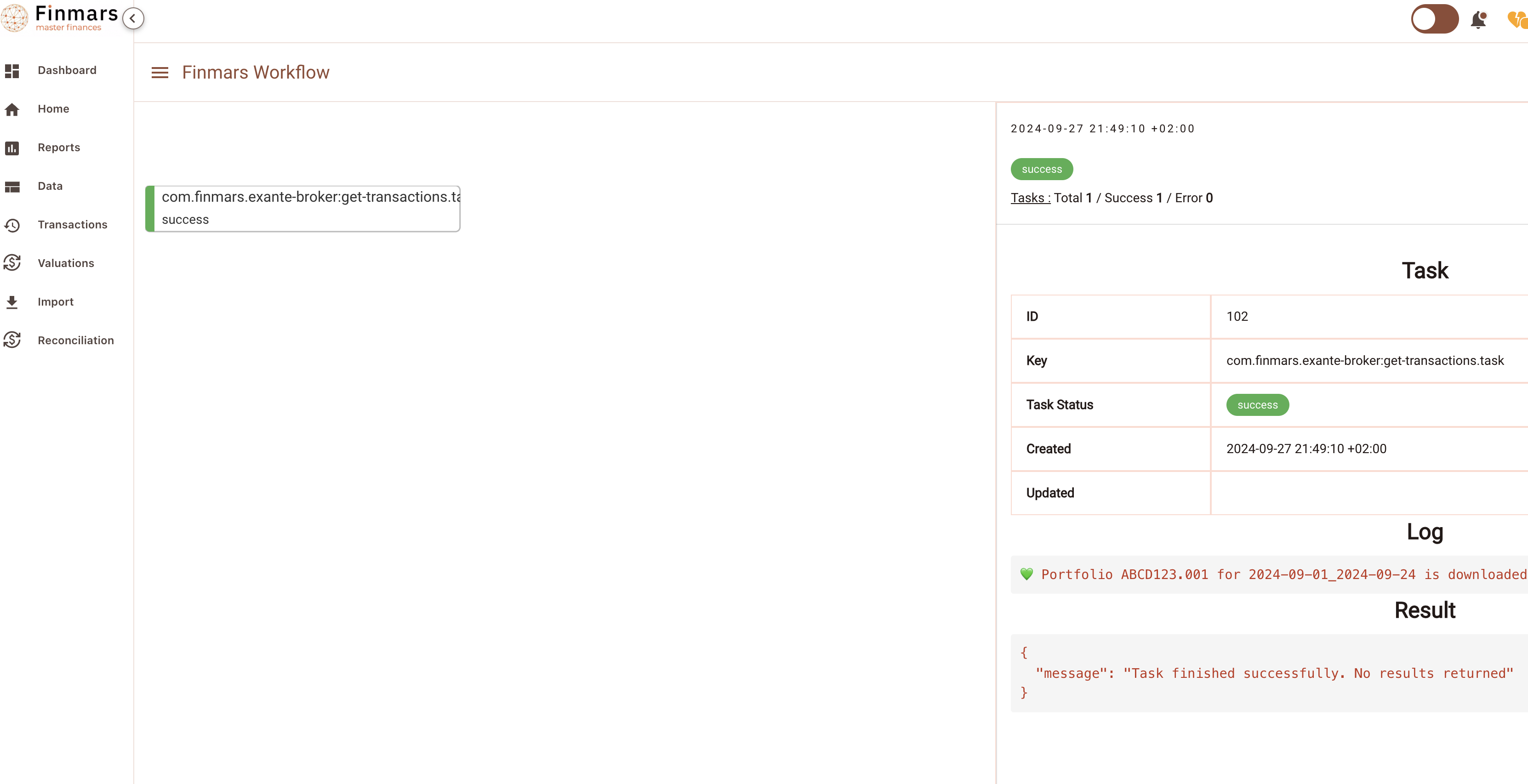Click the green success badge under timestamp
Image resolution: width=1528 pixels, height=784 pixels.
pyautogui.click(x=1041, y=169)
